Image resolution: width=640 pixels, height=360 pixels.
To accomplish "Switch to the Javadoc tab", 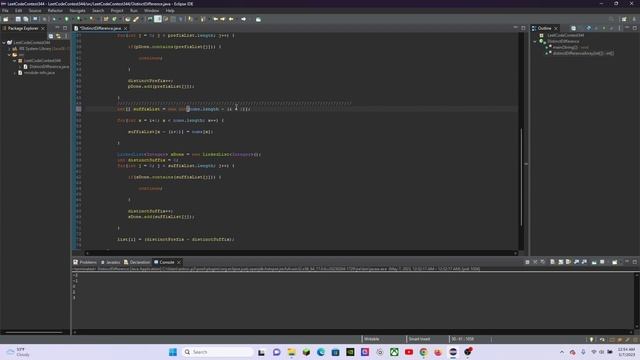I will pos(111,262).
